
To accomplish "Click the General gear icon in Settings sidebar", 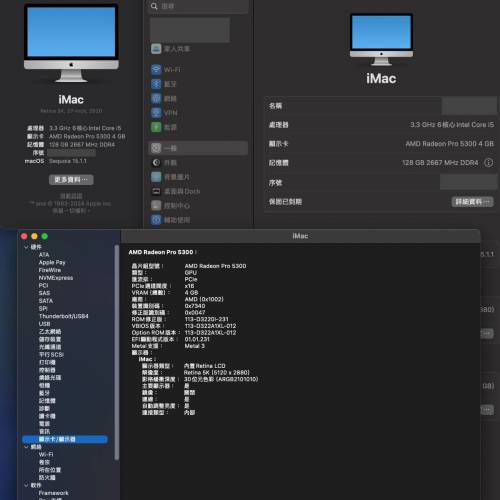I will tap(156, 148).
